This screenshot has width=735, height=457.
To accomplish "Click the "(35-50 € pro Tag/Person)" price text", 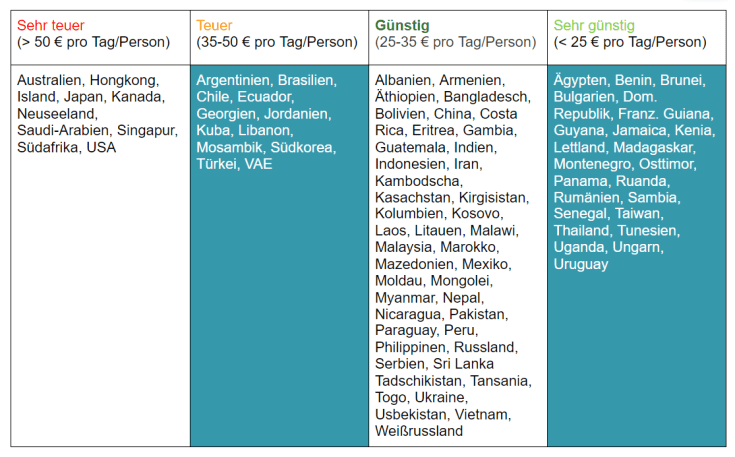I will coord(276,42).
